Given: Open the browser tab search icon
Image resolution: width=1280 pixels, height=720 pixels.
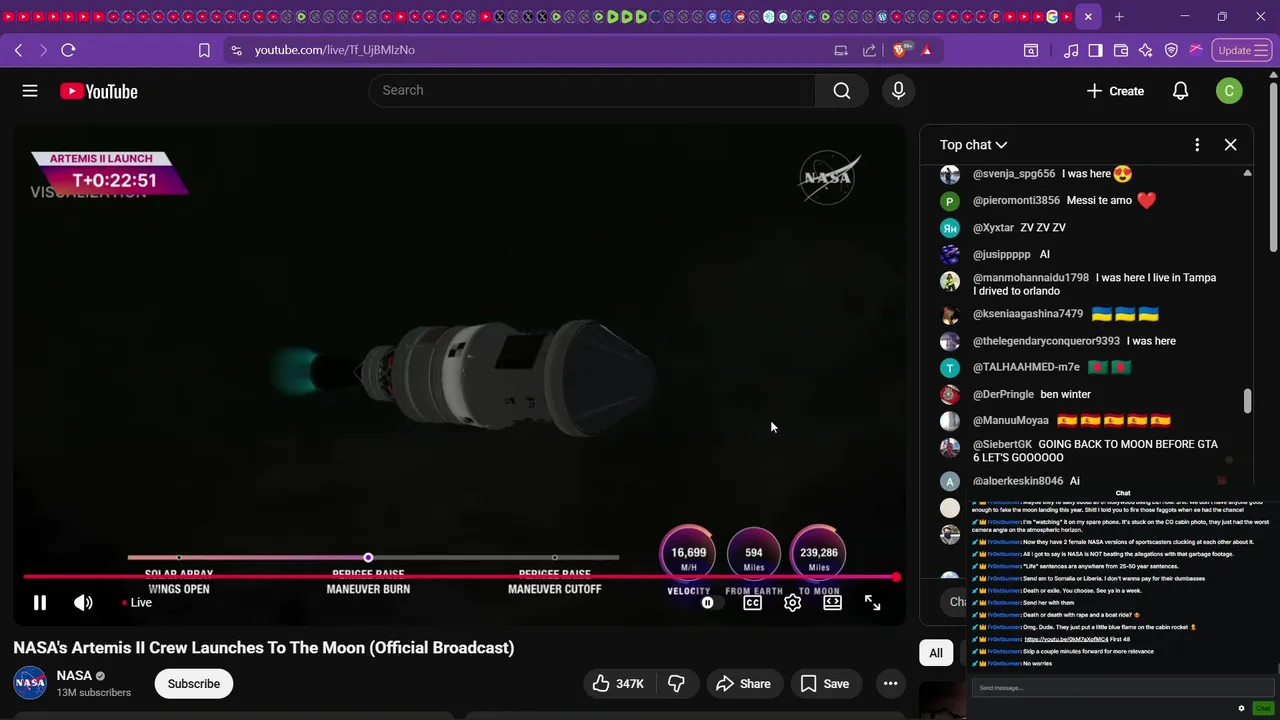Looking at the screenshot, I should tap(1031, 50).
